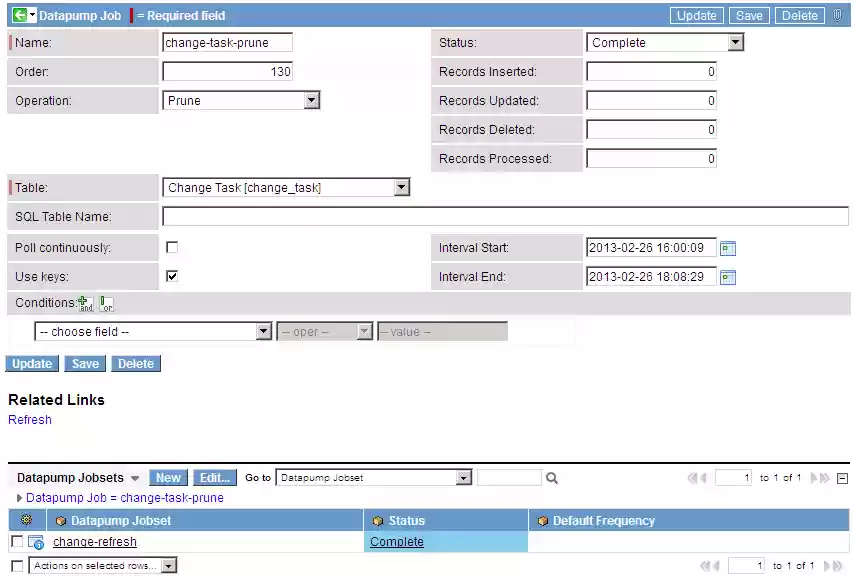Screen dimensions: 854x578
Task: Add an AND condition with the green plus icon
Action: 84,302
